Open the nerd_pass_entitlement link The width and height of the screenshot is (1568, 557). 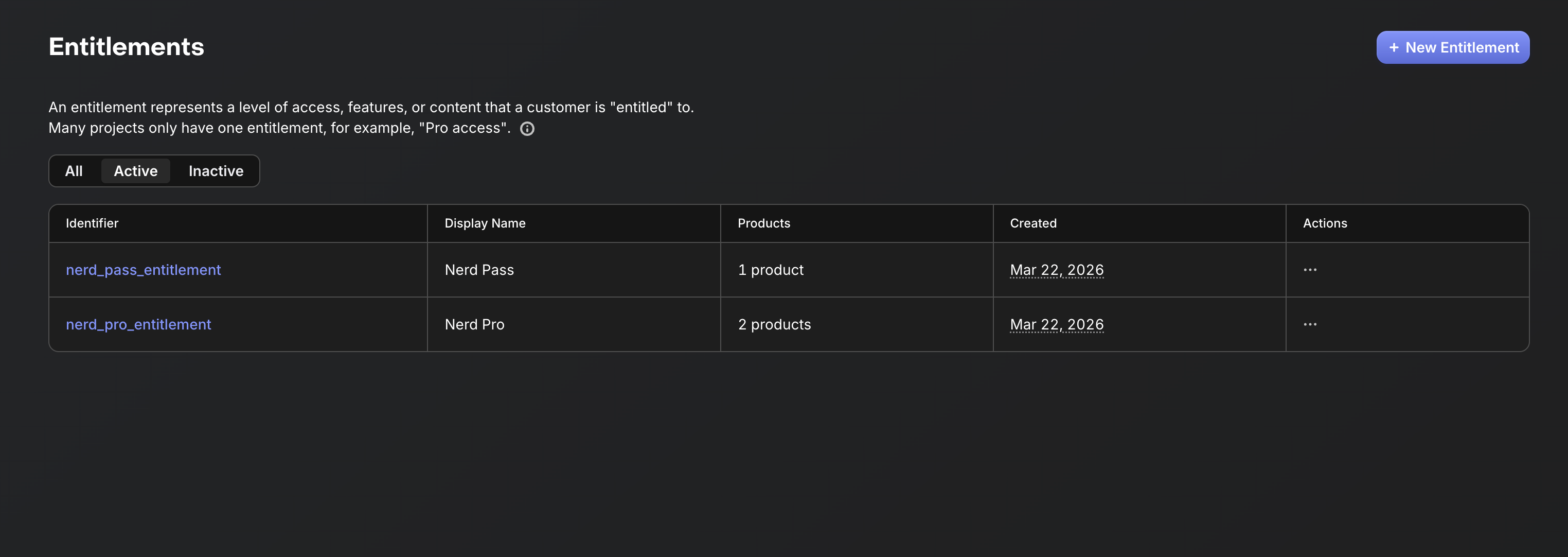coord(143,270)
